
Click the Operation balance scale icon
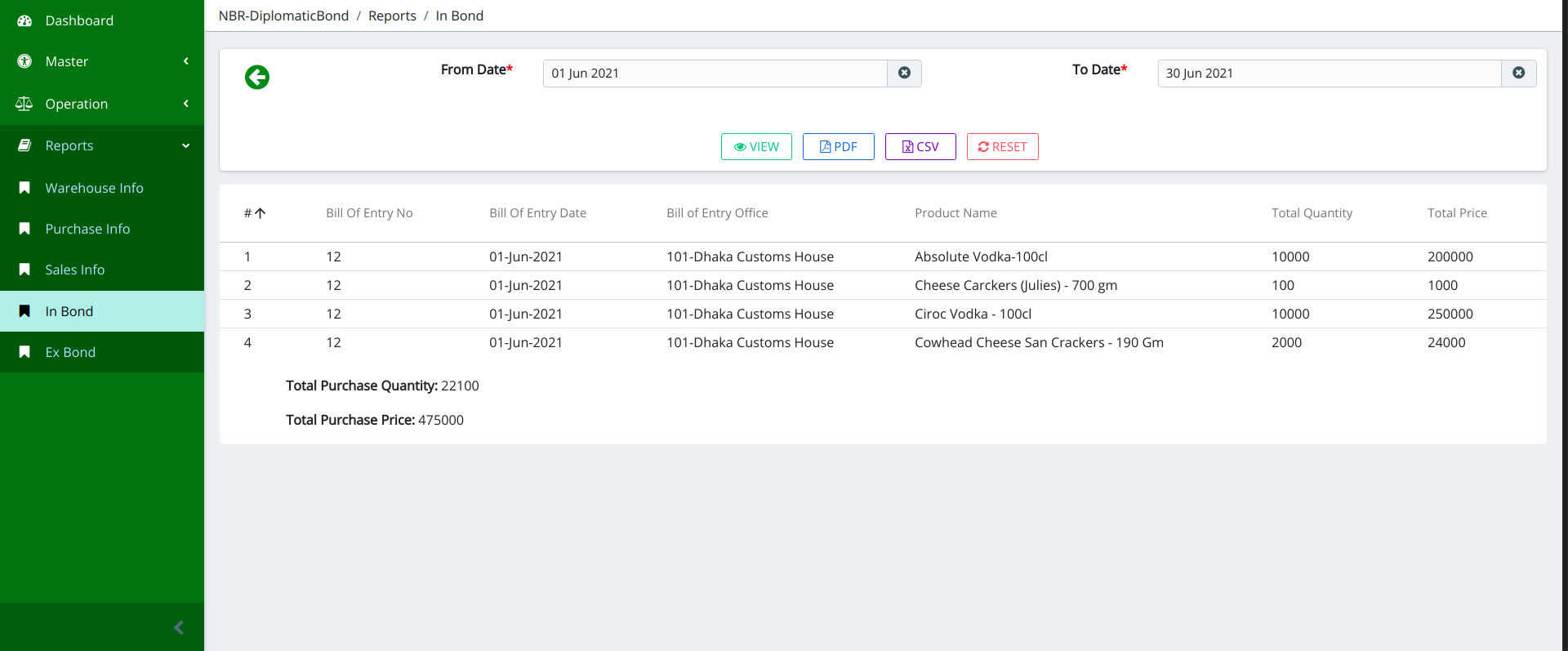24,104
